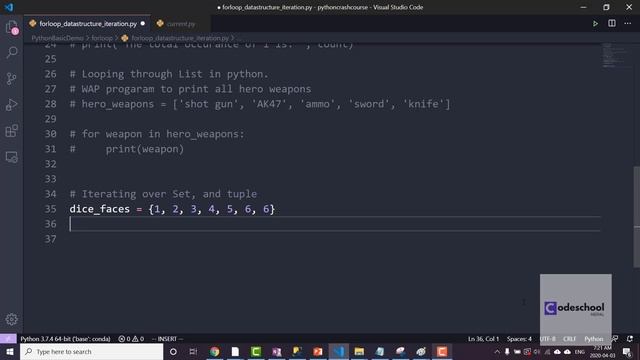Open notifications bell in status bar

click(630, 339)
